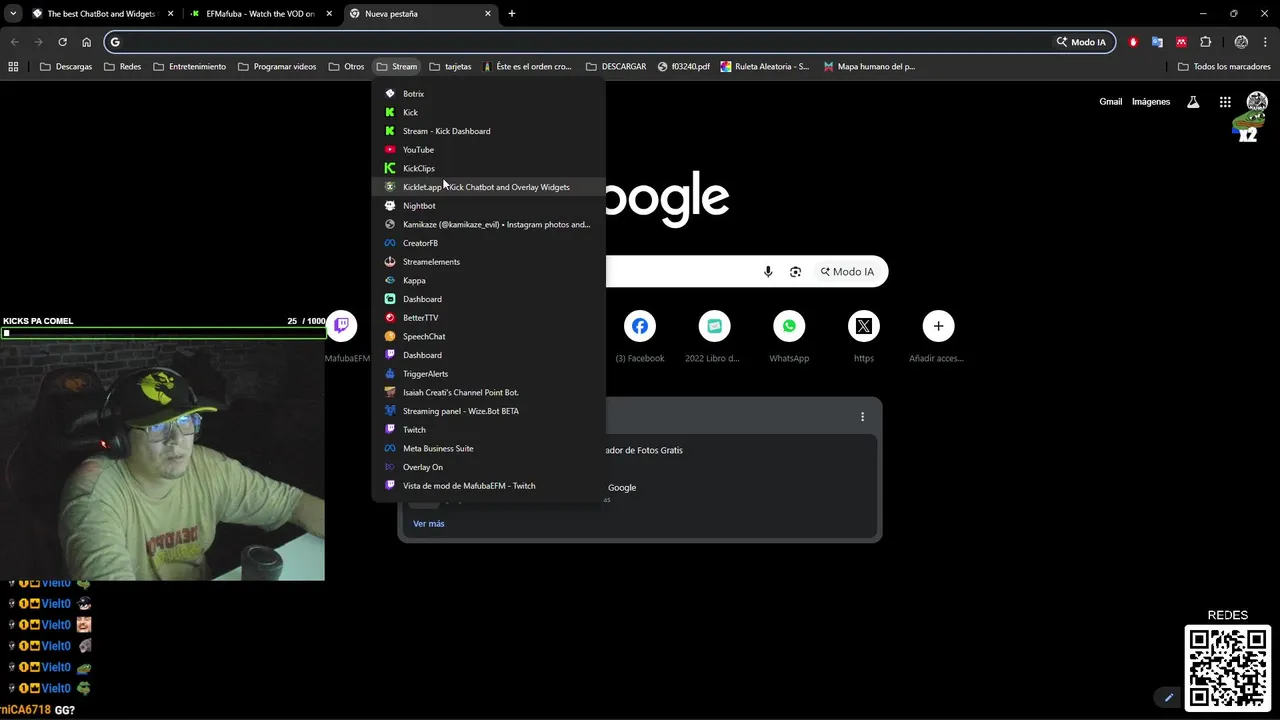This screenshot has width=1280, height=720.
Task: Open Meta Business Suite bookmark
Action: (488, 448)
